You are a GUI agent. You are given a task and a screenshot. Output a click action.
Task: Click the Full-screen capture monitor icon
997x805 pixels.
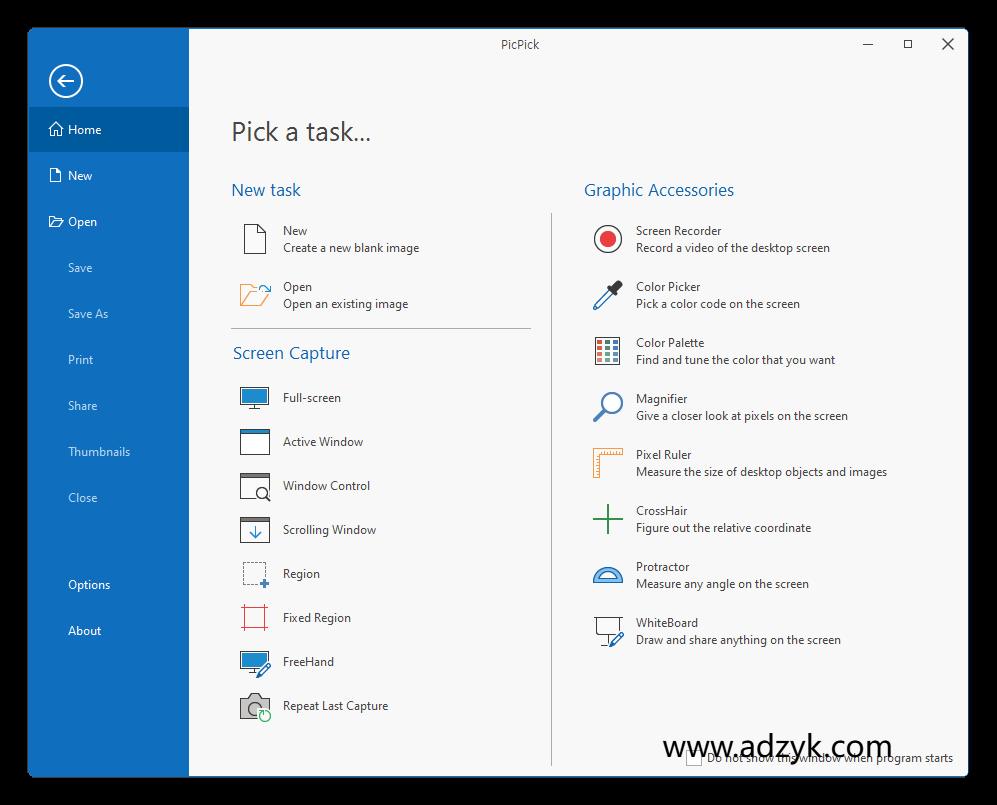tap(254, 398)
